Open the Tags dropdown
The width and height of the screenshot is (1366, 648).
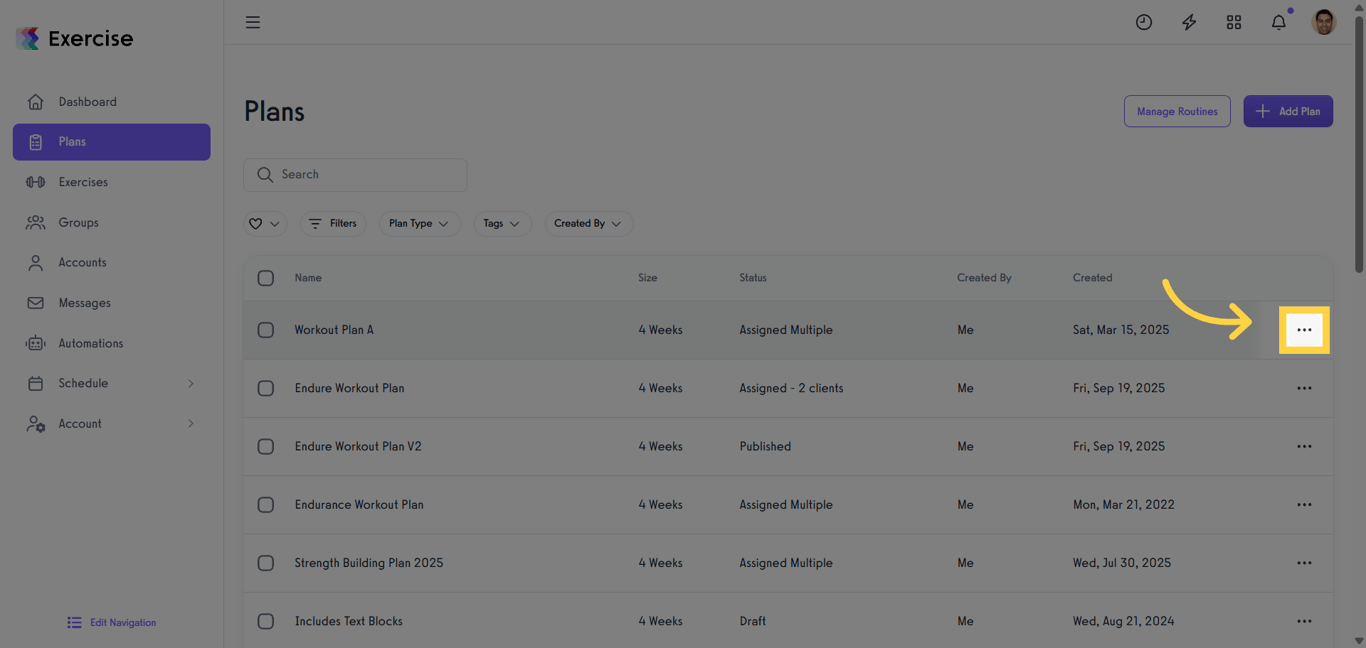[502, 224]
